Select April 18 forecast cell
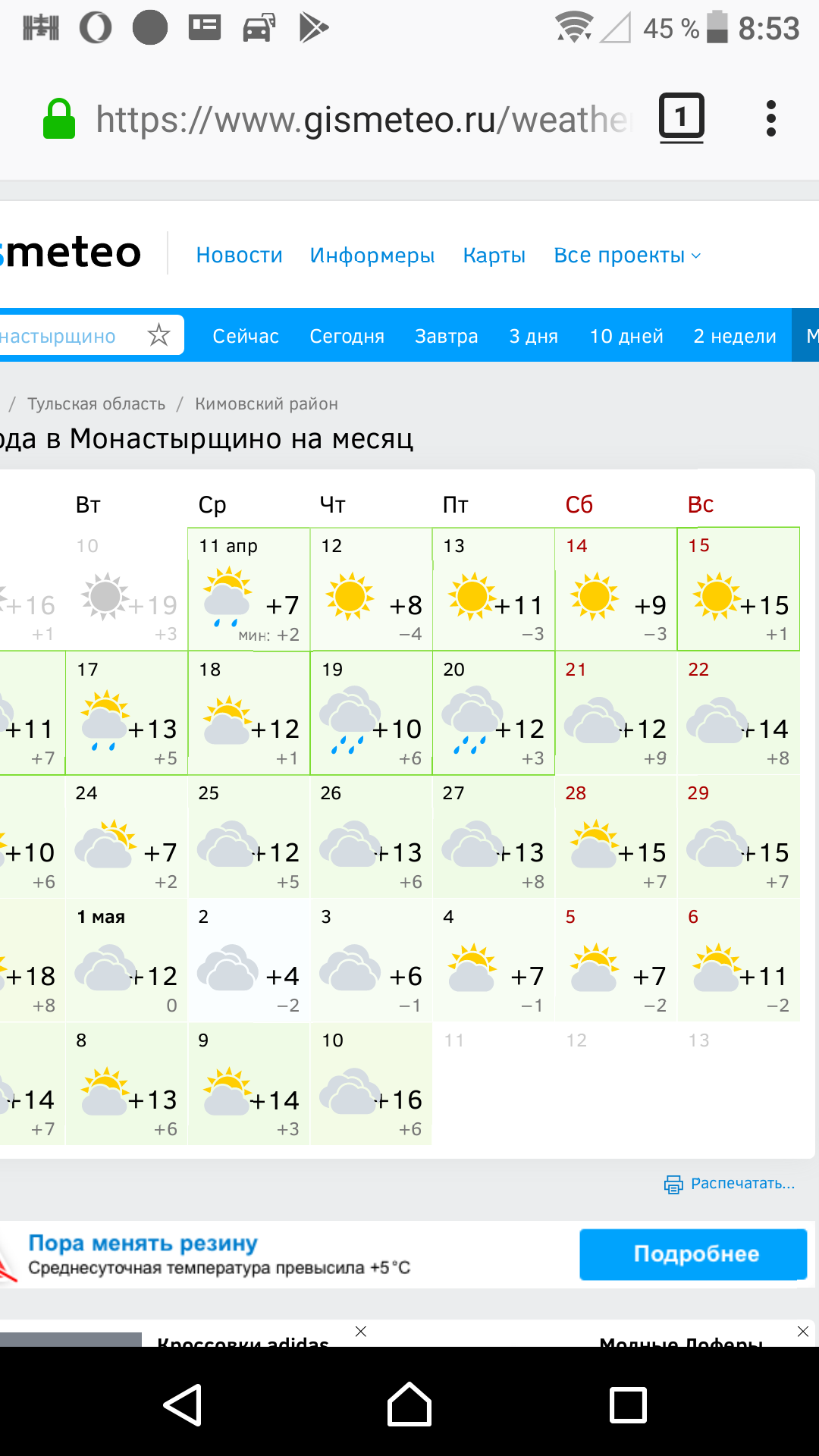This screenshot has height=1456, width=819. click(x=249, y=713)
